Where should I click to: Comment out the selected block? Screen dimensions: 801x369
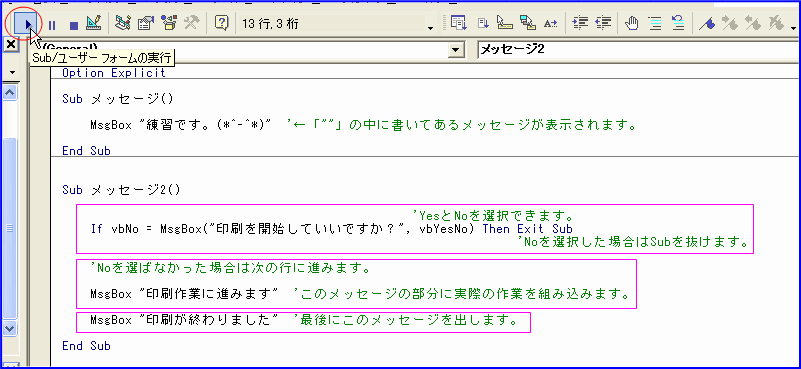pos(655,24)
